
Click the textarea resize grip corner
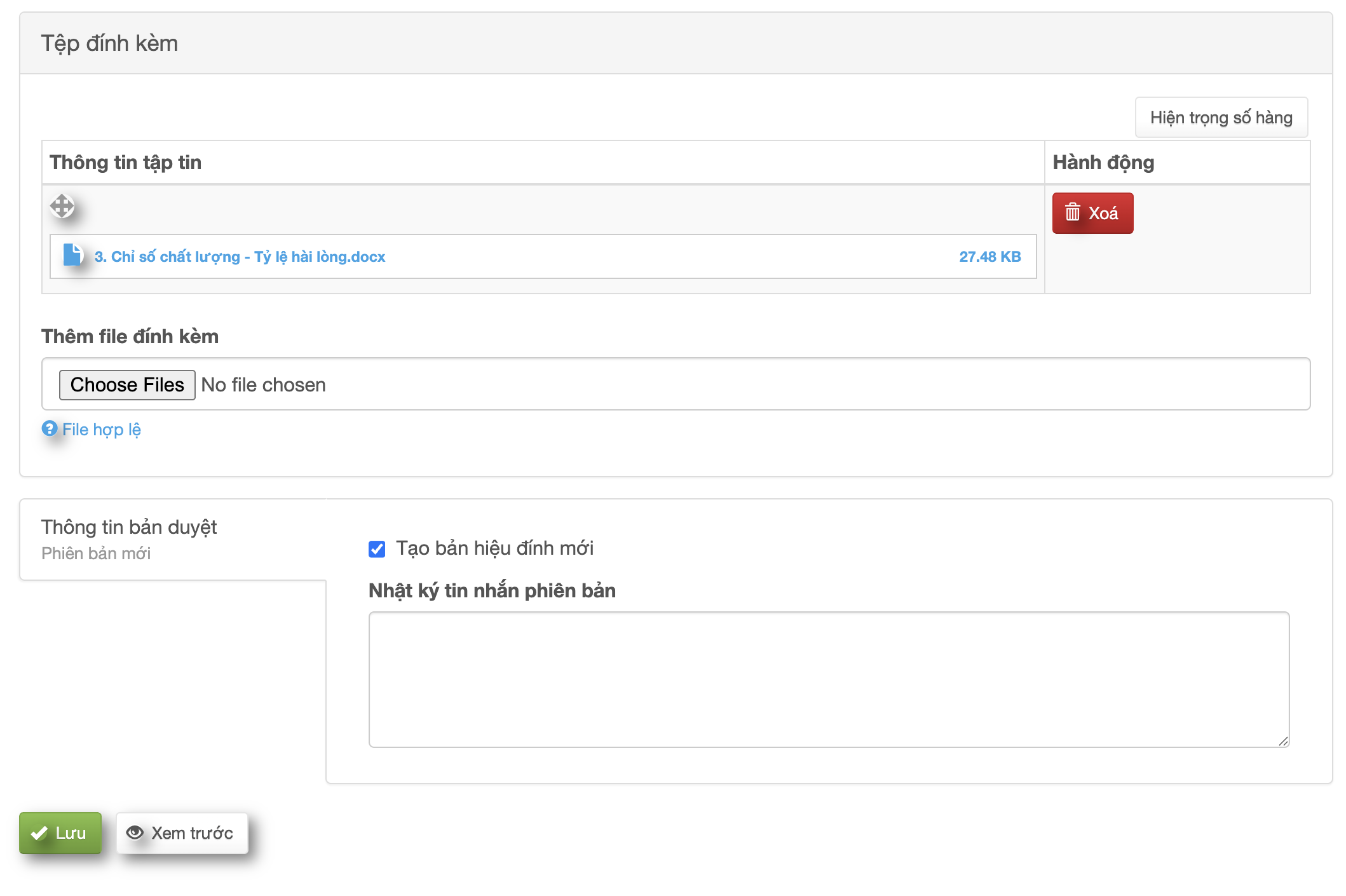coord(1283,741)
